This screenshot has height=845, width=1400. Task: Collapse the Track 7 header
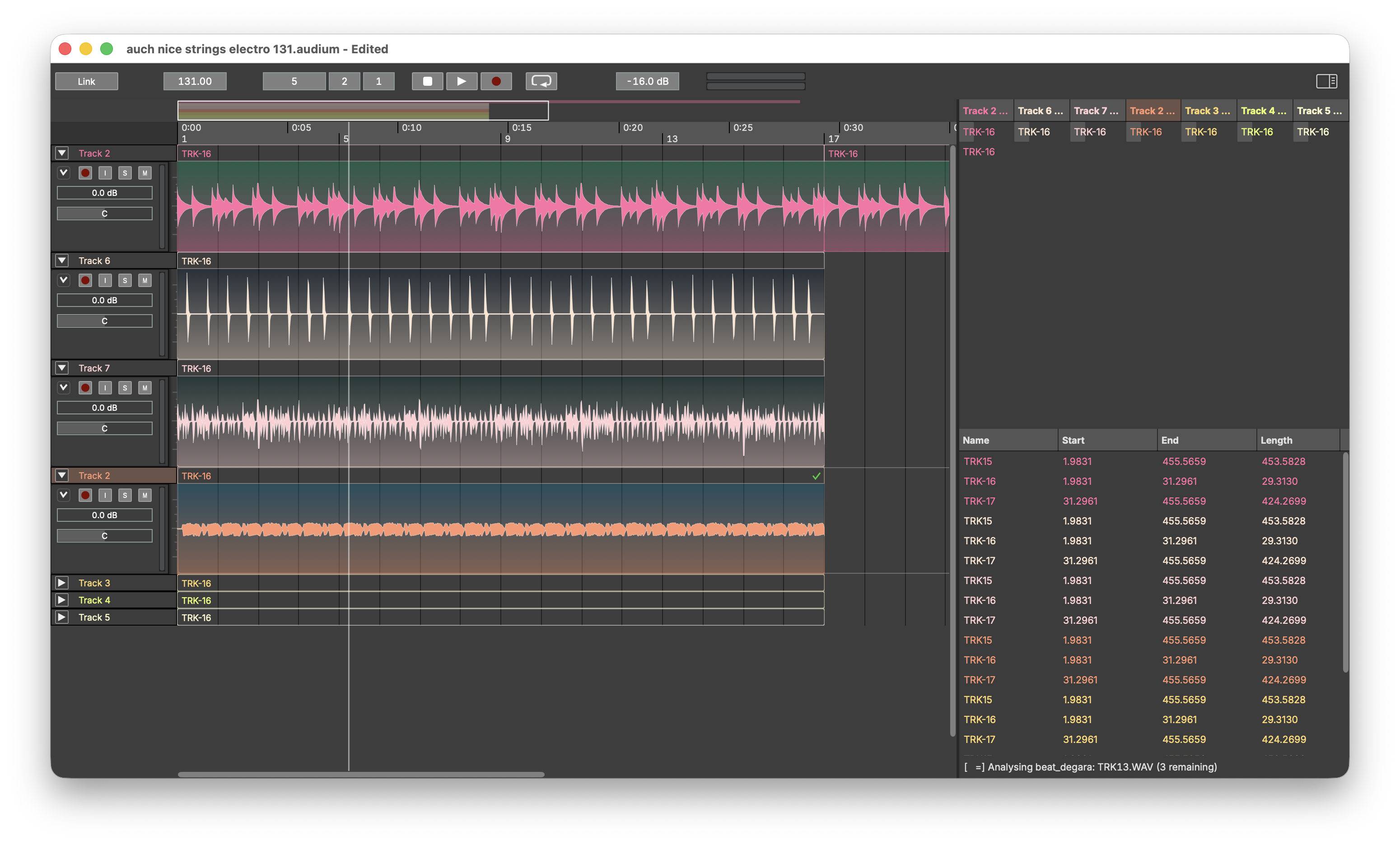62,368
